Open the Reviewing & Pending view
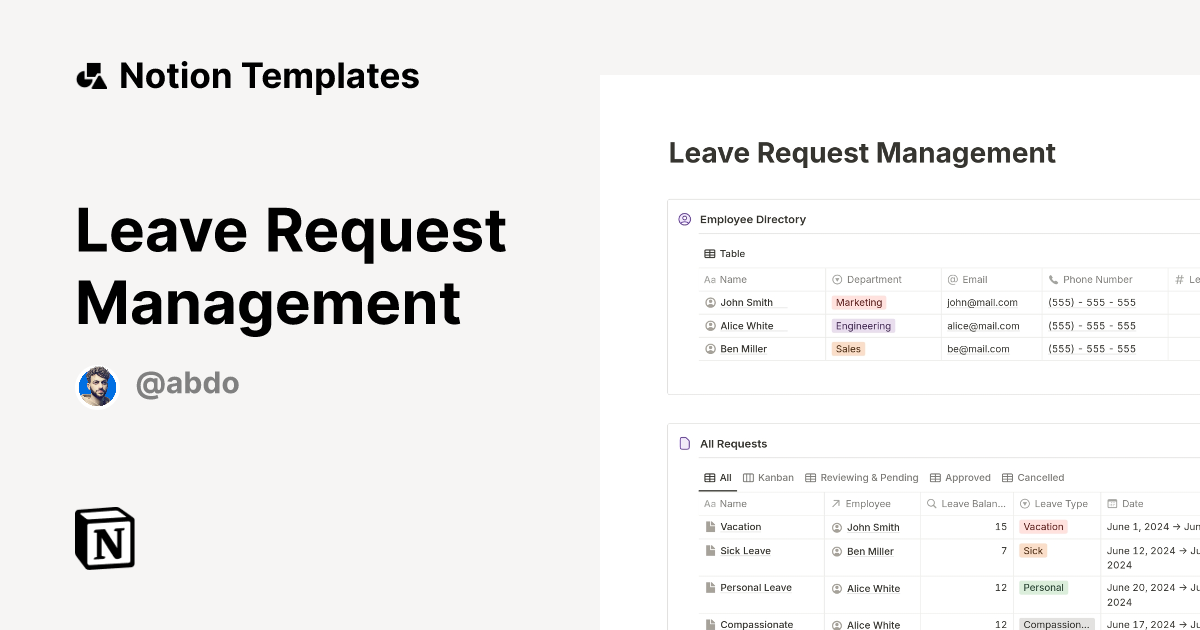 (862, 477)
